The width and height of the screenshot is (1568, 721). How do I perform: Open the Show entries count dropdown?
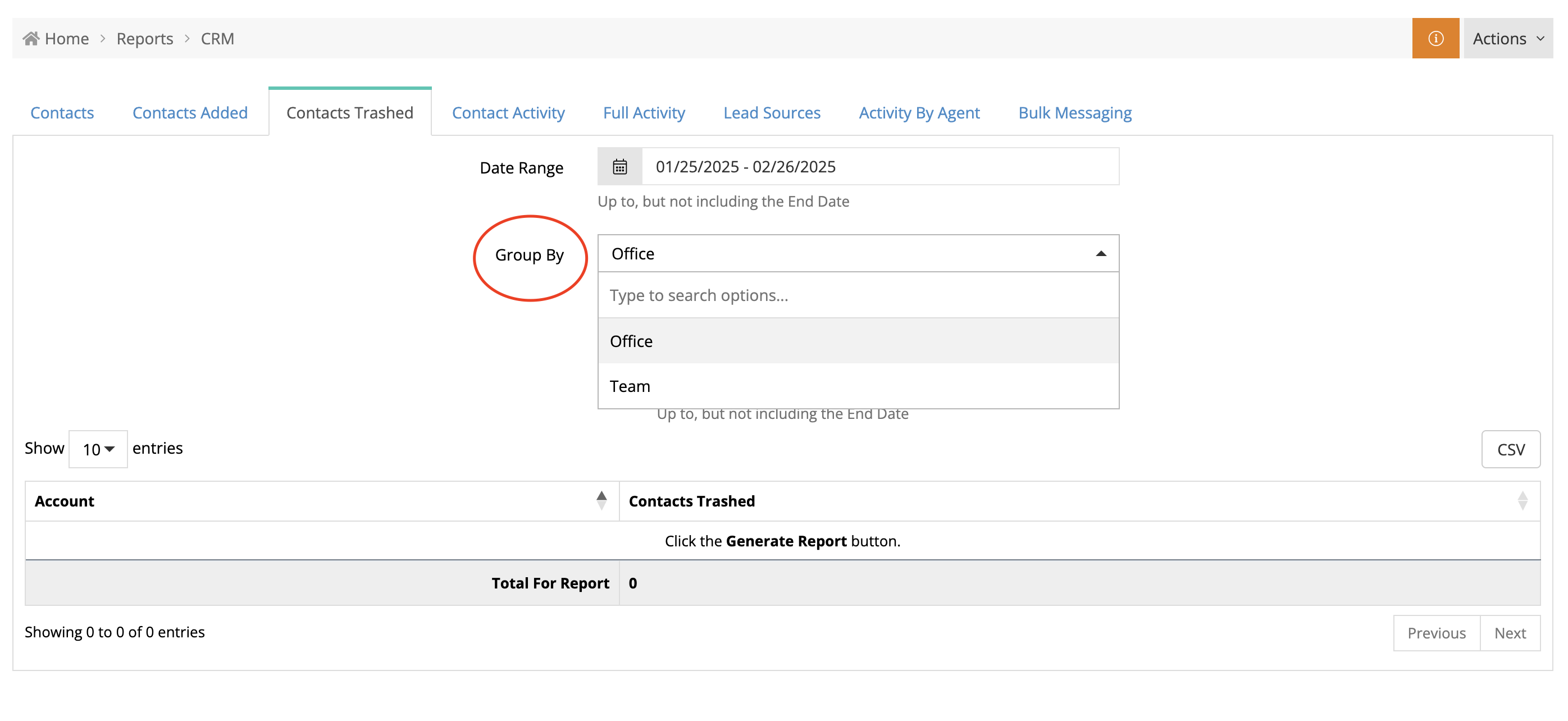click(98, 449)
